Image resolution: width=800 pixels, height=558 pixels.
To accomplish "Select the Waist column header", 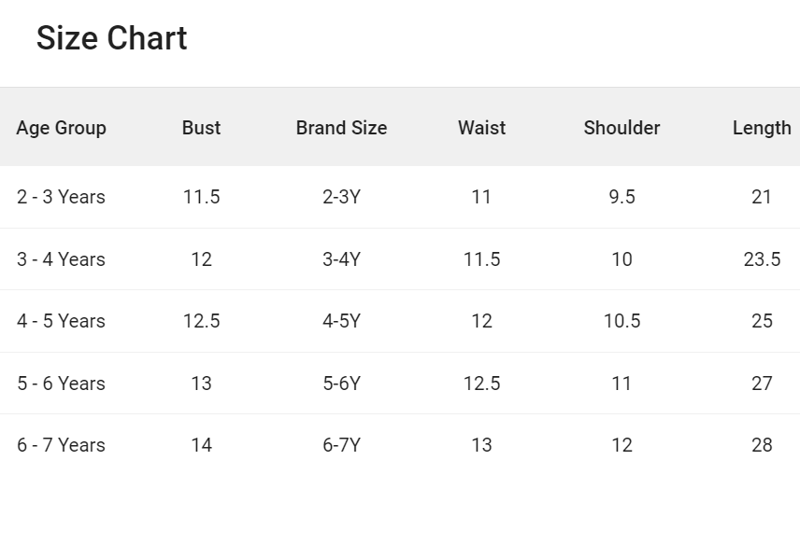I will click(481, 128).
